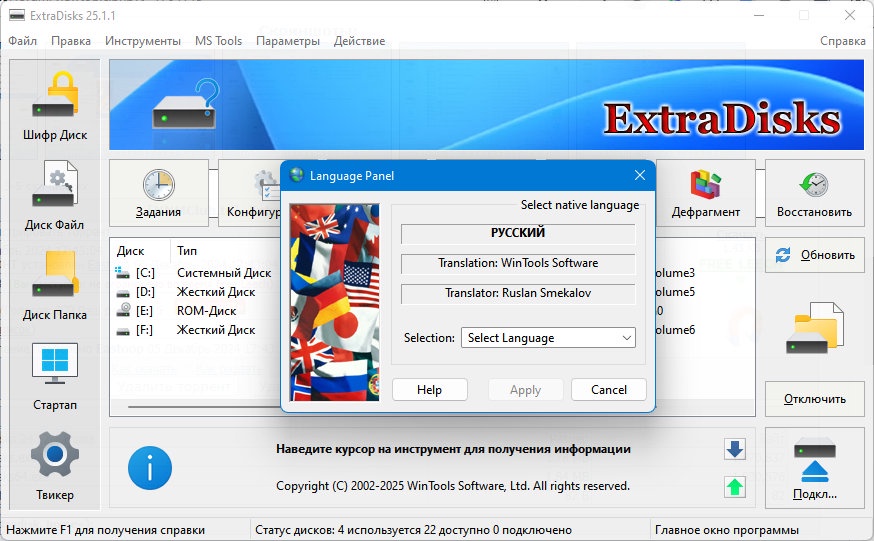This screenshot has height=541, width=874.
Task: Open the Файл menu
Action: pyautogui.click(x=22, y=41)
